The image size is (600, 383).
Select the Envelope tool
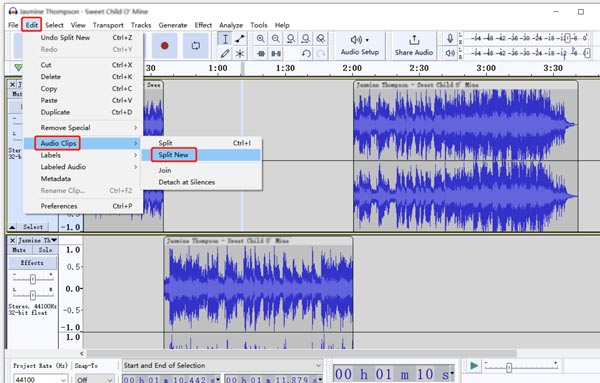pos(240,39)
